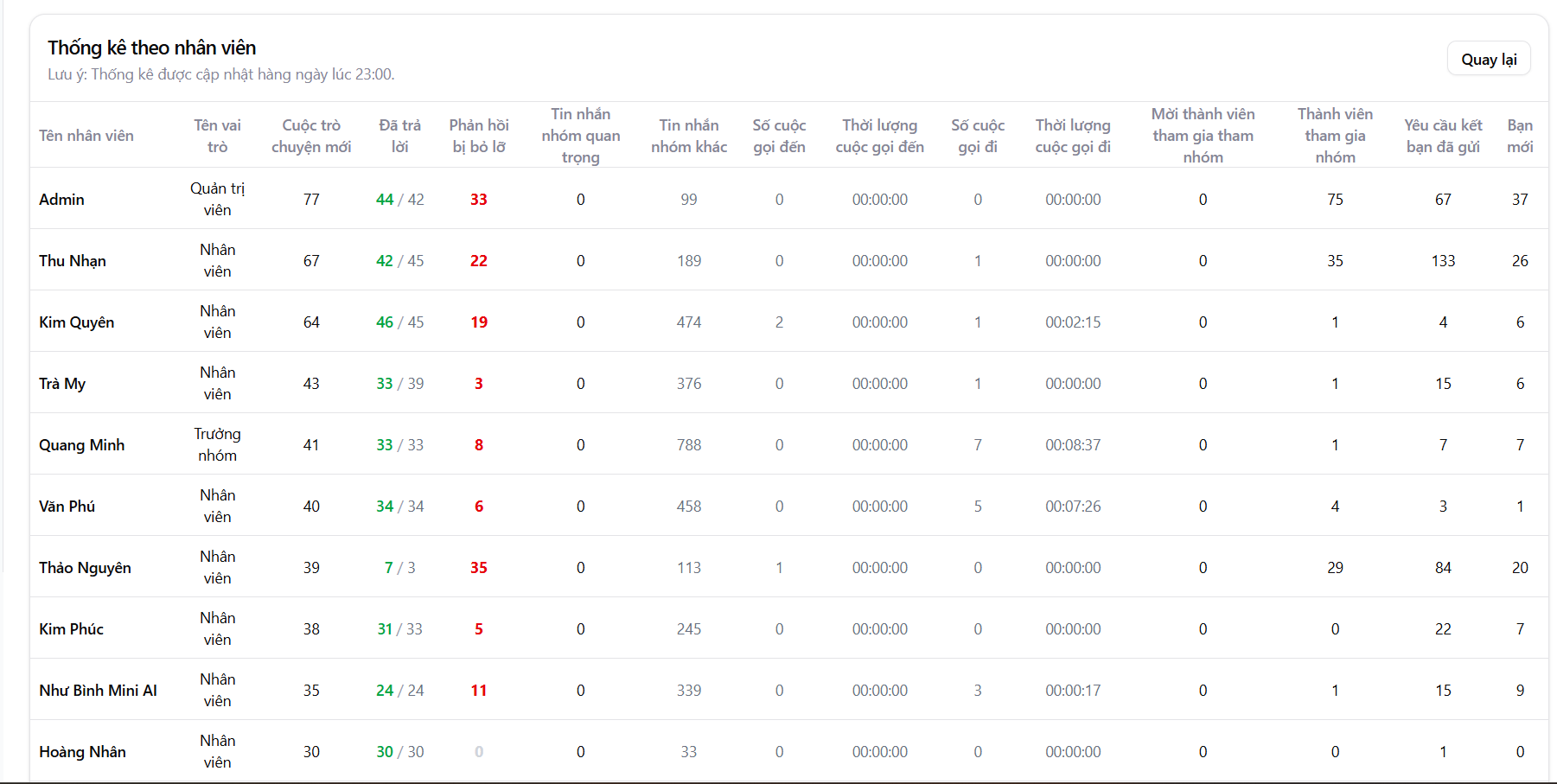Click on employee Trà My
This screenshot has width=1557, height=784.
pyautogui.click(x=62, y=384)
